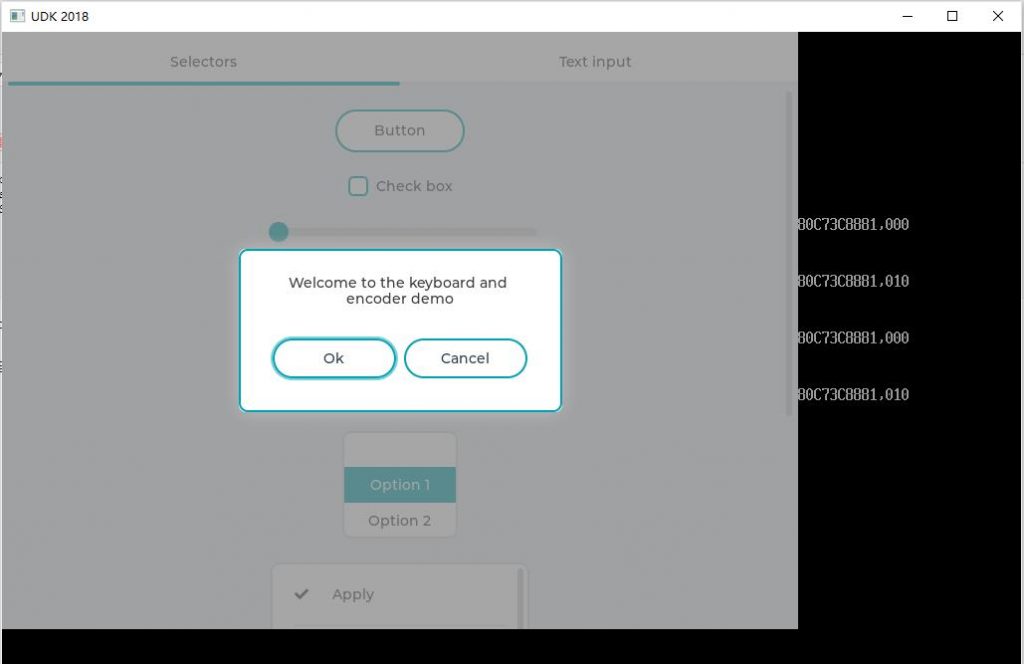Click the checkmark icon beside Apply

pos(301,594)
